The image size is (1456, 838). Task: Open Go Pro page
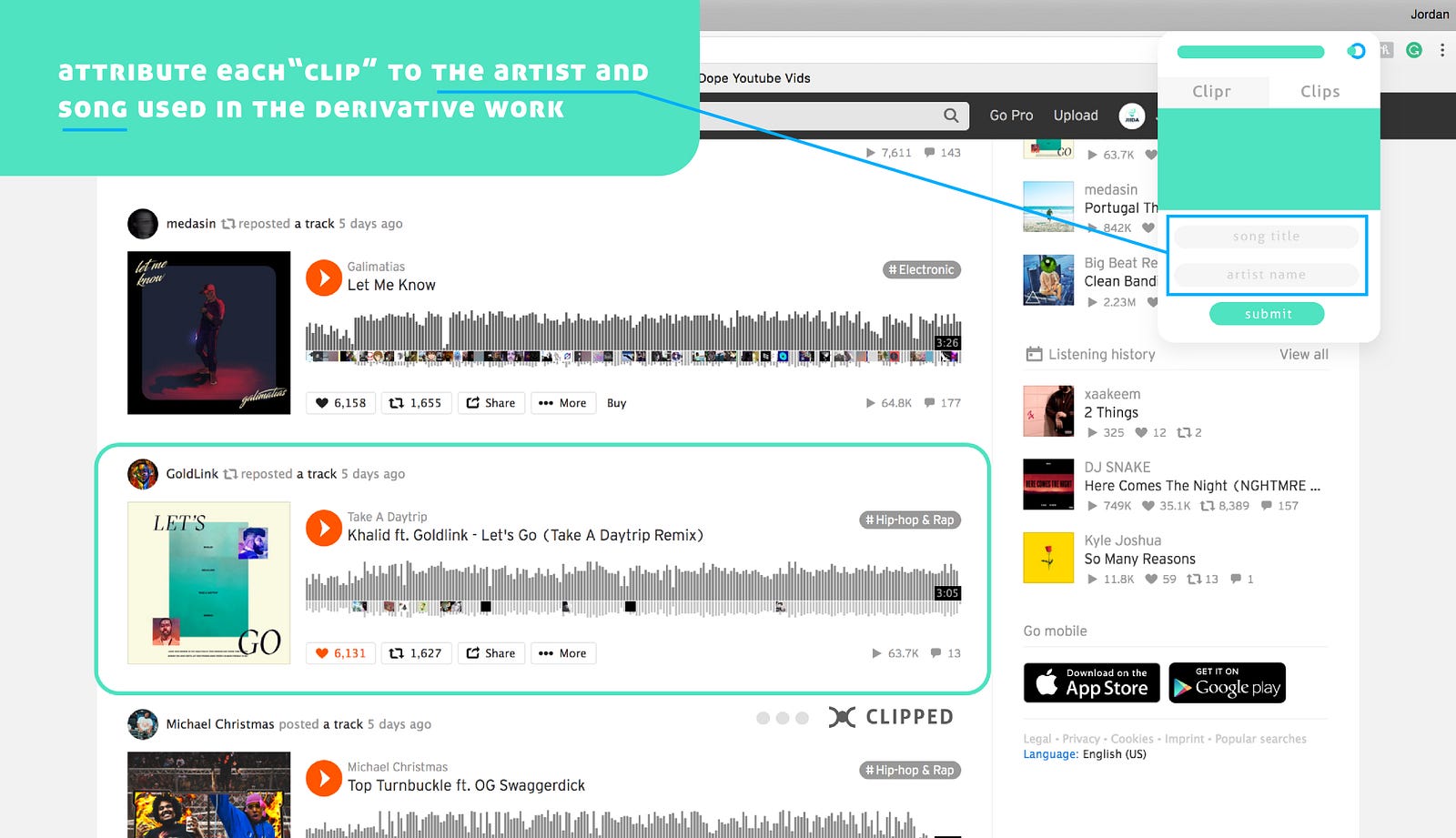[1011, 116]
